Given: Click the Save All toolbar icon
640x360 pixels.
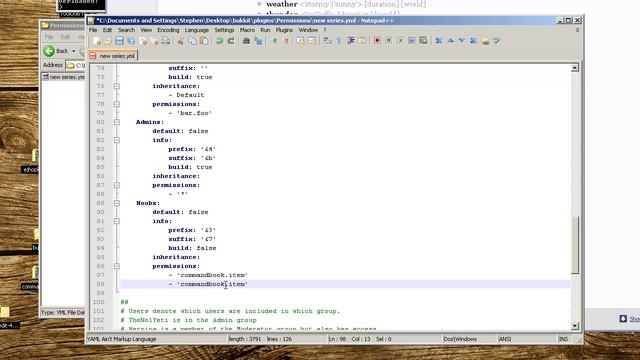Looking at the screenshot, I should coord(131,41).
